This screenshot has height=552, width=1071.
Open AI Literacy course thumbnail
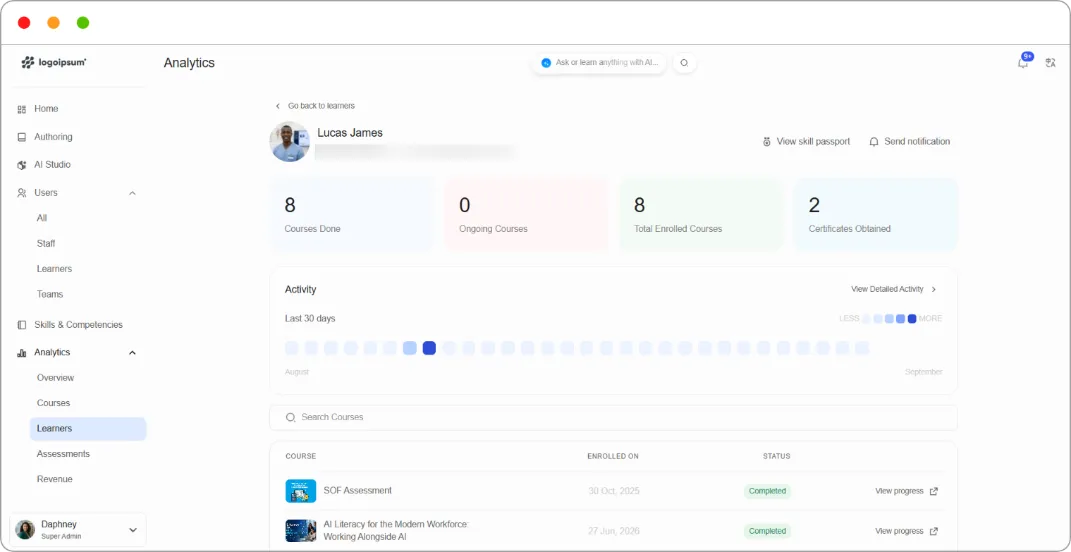pos(301,531)
